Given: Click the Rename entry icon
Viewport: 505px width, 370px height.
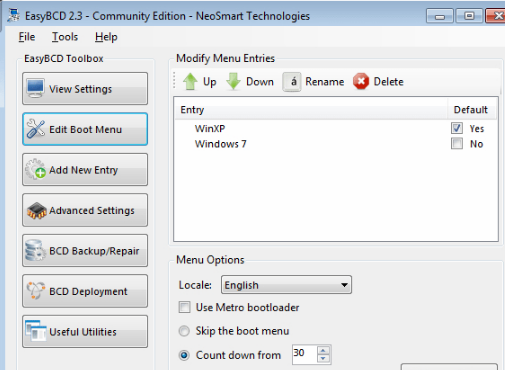Looking at the screenshot, I should (292, 82).
